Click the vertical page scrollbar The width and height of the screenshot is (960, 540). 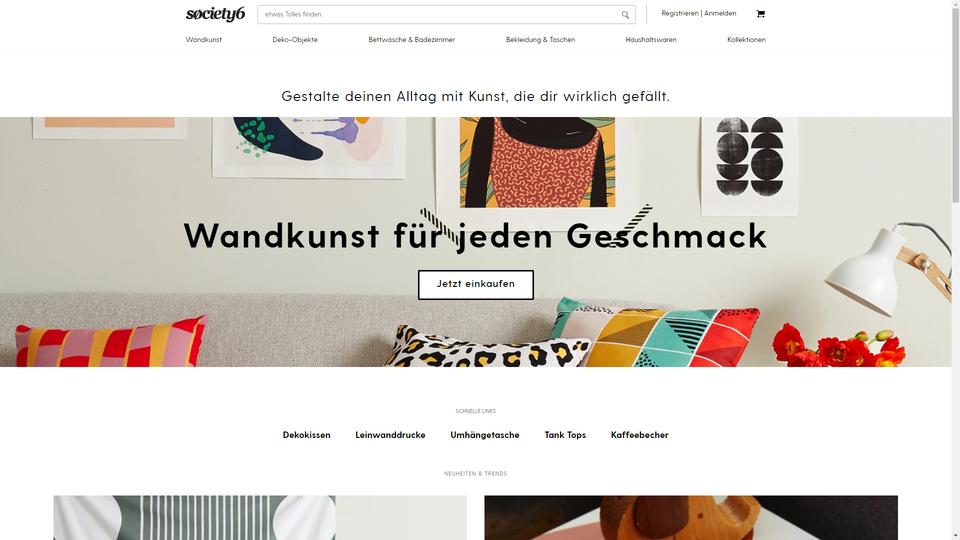[955, 270]
